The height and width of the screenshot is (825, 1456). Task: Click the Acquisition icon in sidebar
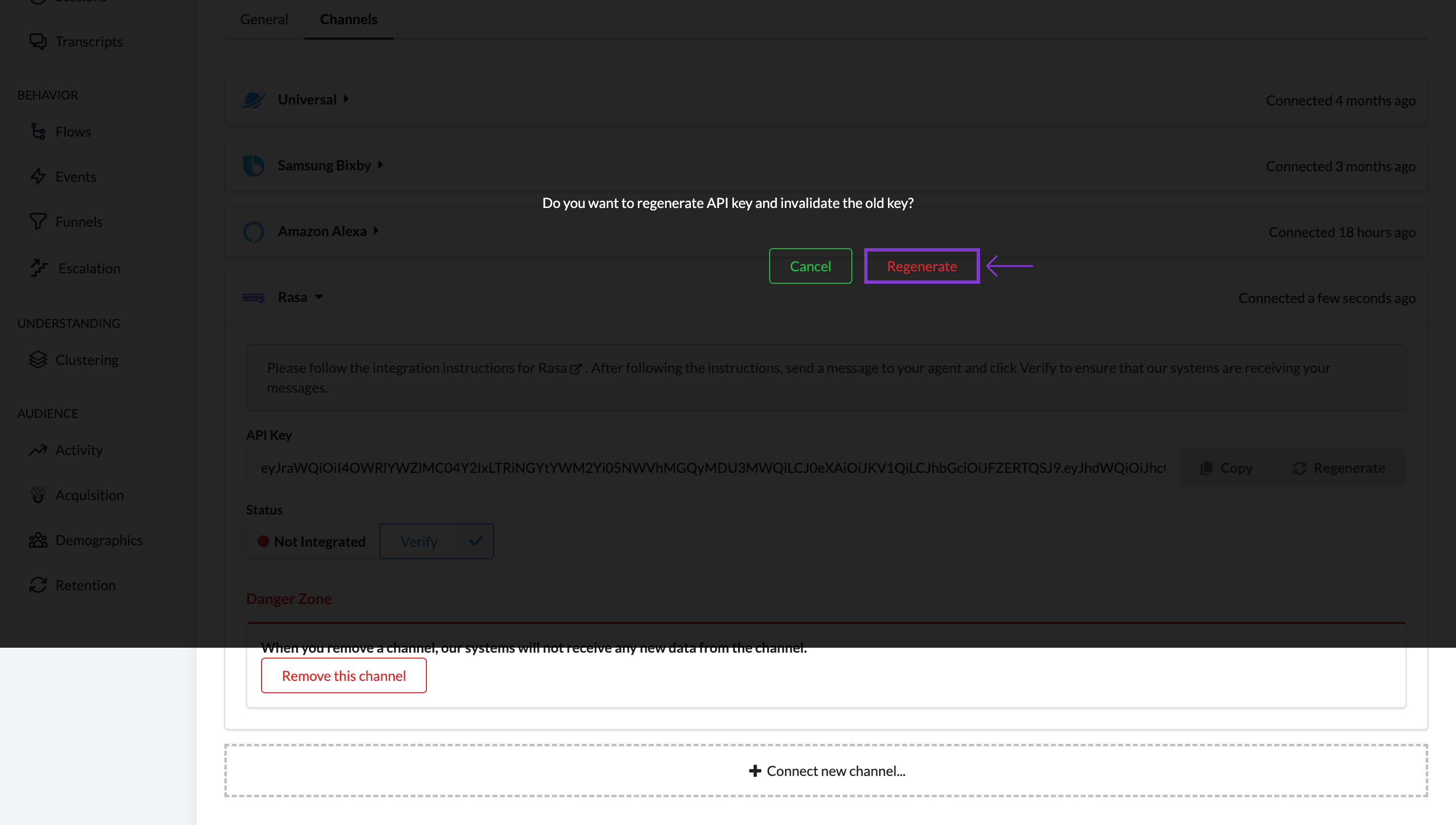[37, 494]
